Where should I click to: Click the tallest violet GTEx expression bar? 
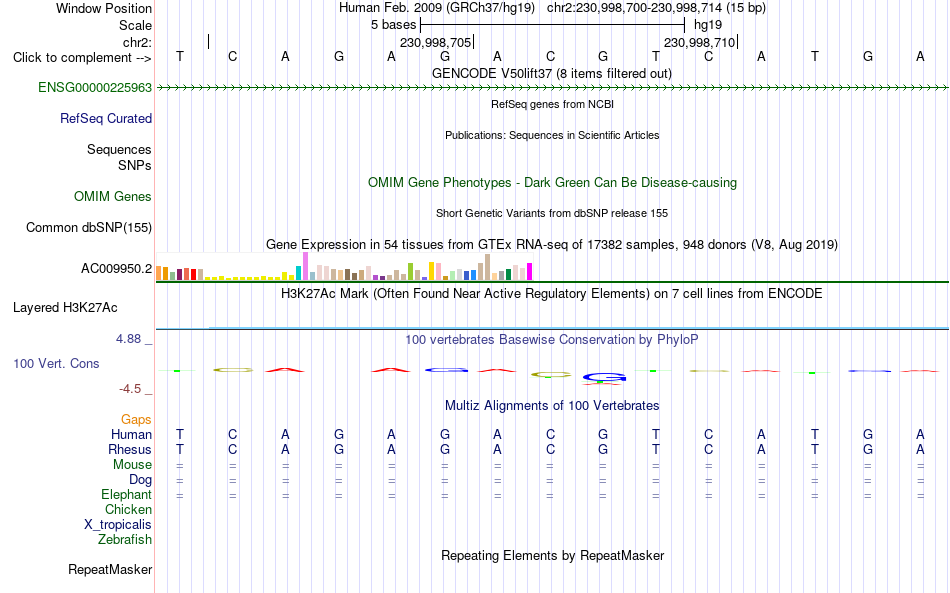click(305, 267)
